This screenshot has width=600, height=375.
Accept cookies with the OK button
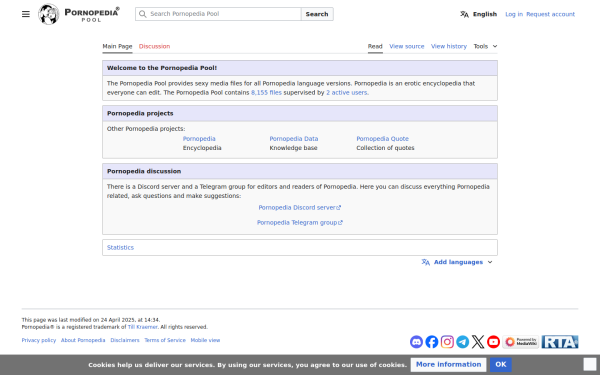tap(501, 365)
